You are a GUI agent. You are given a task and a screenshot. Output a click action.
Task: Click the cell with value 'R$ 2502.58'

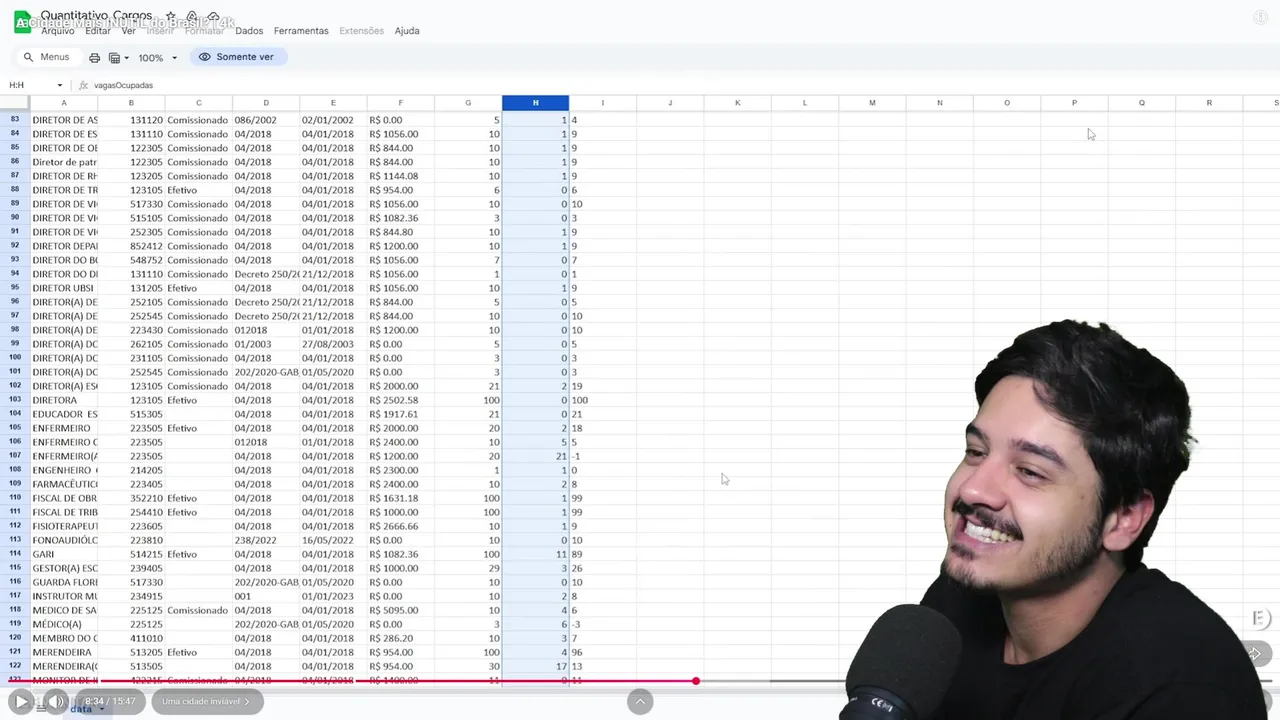(x=401, y=400)
